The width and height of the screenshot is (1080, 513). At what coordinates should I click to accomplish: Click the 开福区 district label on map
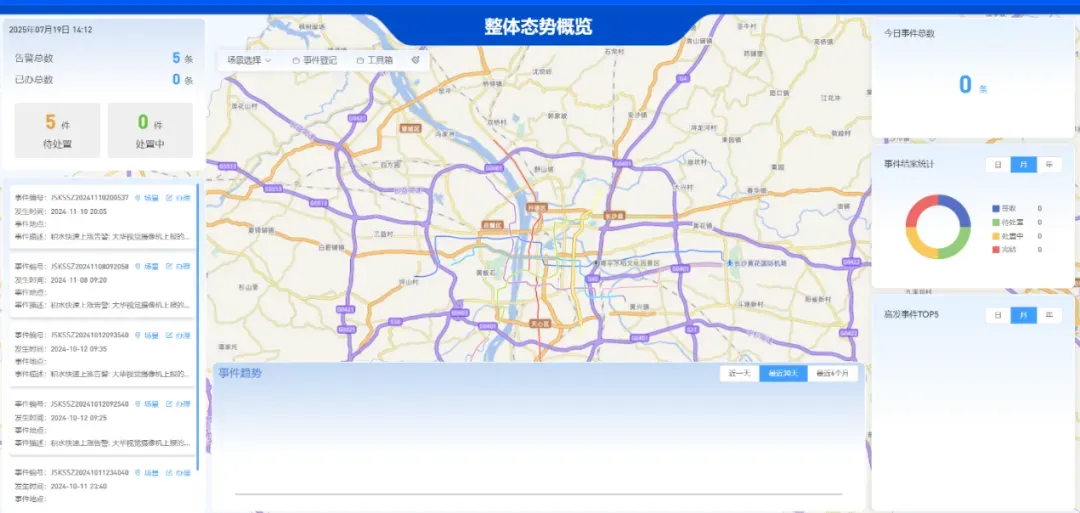[x=536, y=207]
